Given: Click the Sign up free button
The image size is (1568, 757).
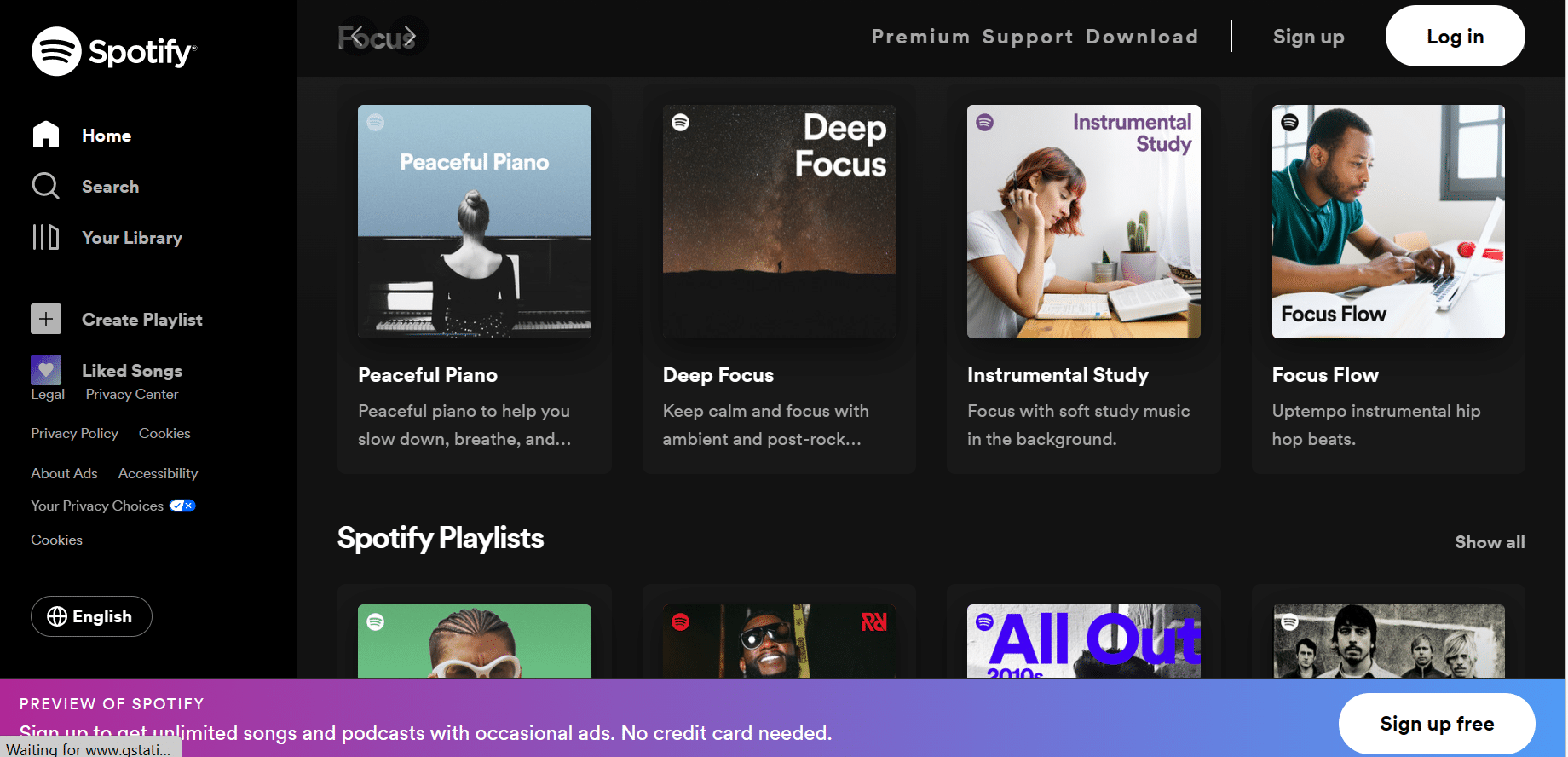Looking at the screenshot, I should (x=1437, y=724).
